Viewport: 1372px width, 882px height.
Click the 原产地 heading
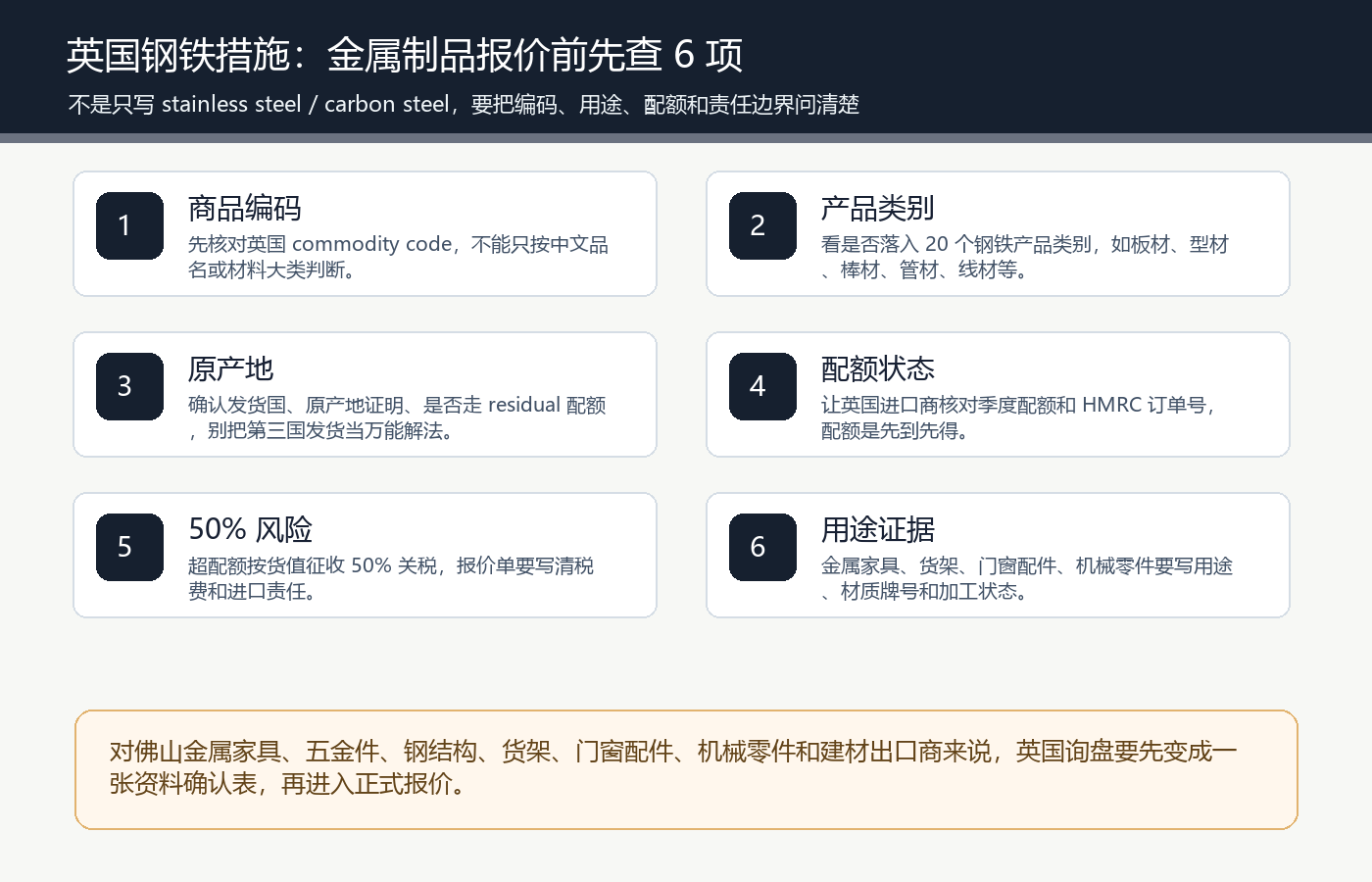point(230,368)
